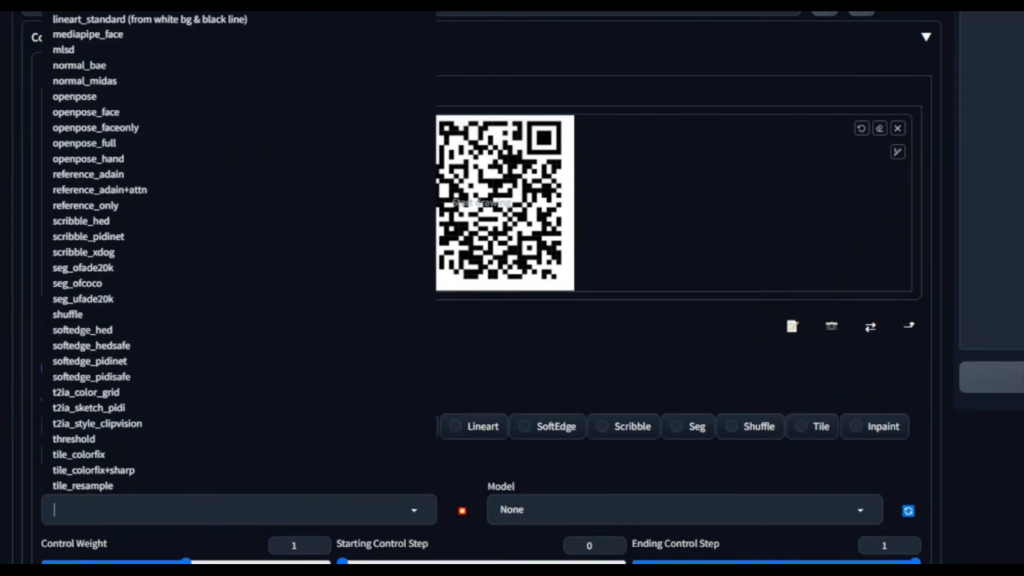1024x576 pixels.
Task: Pick openpose_faceonly from the list
Action: click(x=95, y=128)
